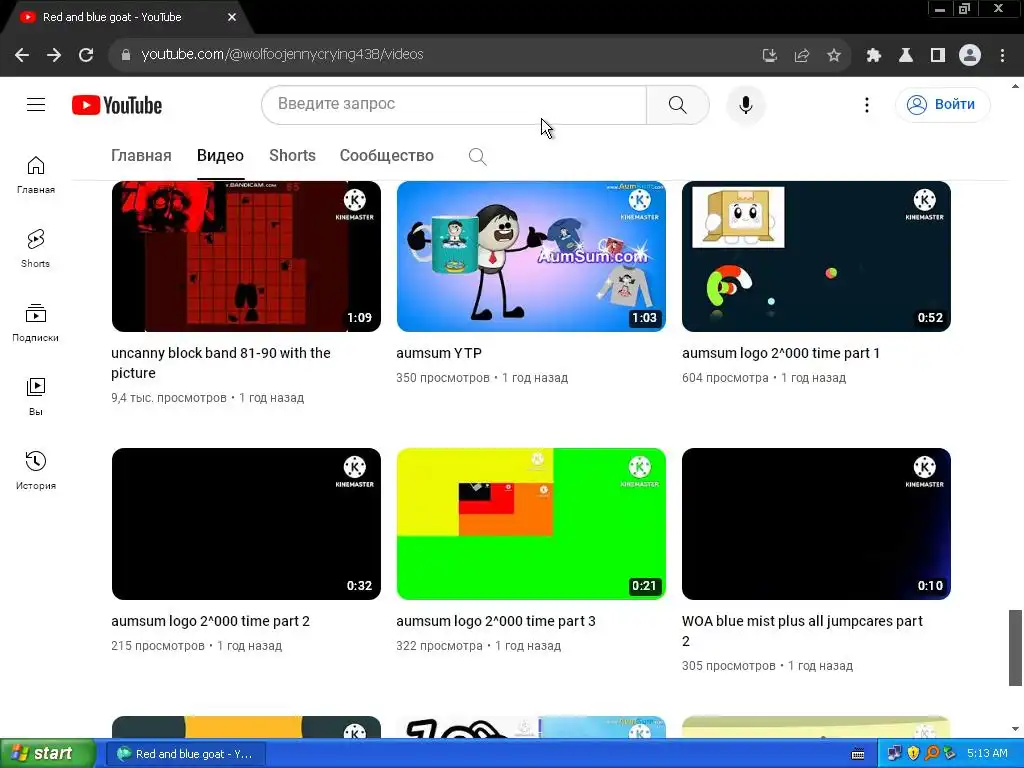Click the scrollbar down arrow

point(1015,729)
